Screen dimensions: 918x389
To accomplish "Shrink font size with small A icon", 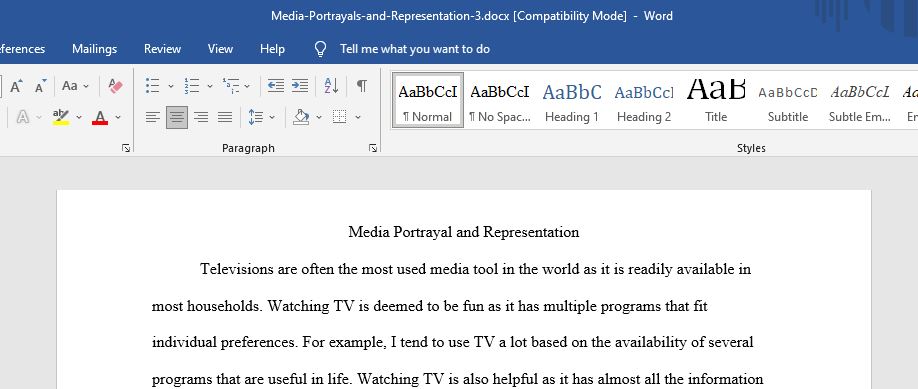I will (40, 86).
